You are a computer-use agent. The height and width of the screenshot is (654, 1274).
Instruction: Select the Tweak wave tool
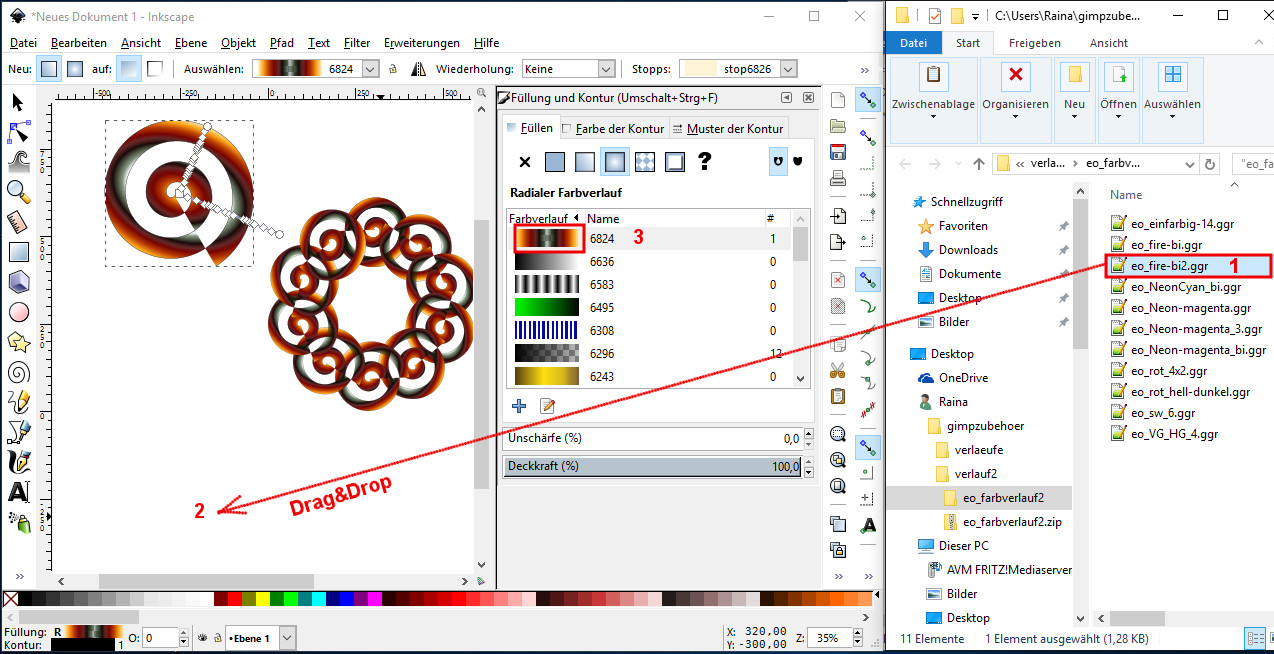pos(18,161)
